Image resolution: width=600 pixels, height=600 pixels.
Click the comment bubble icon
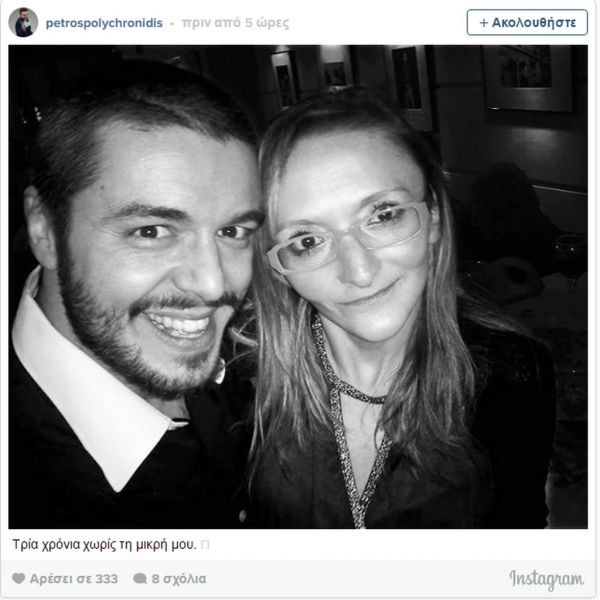point(140,579)
